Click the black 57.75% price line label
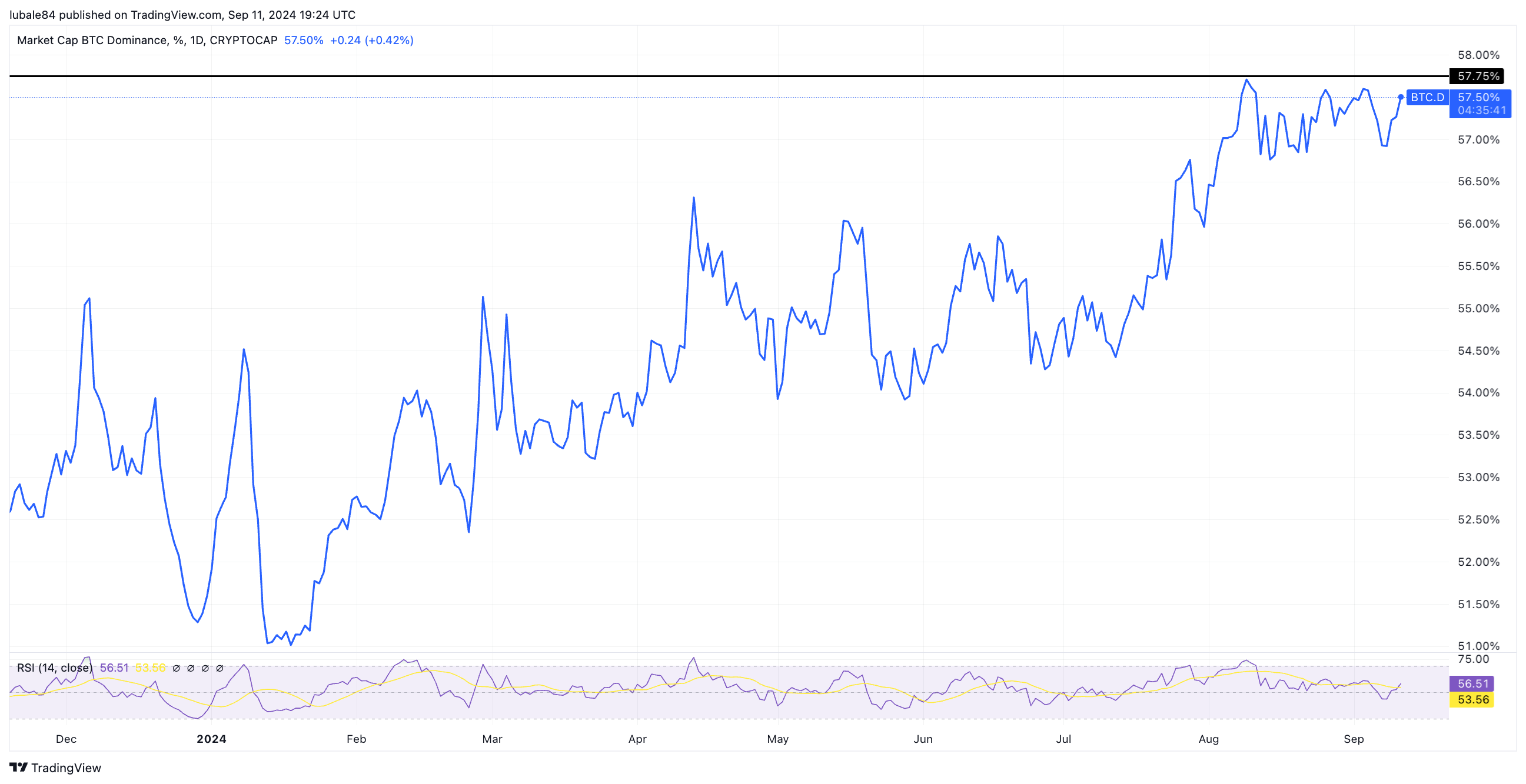The width and height of the screenshot is (1526, 784). (x=1478, y=76)
